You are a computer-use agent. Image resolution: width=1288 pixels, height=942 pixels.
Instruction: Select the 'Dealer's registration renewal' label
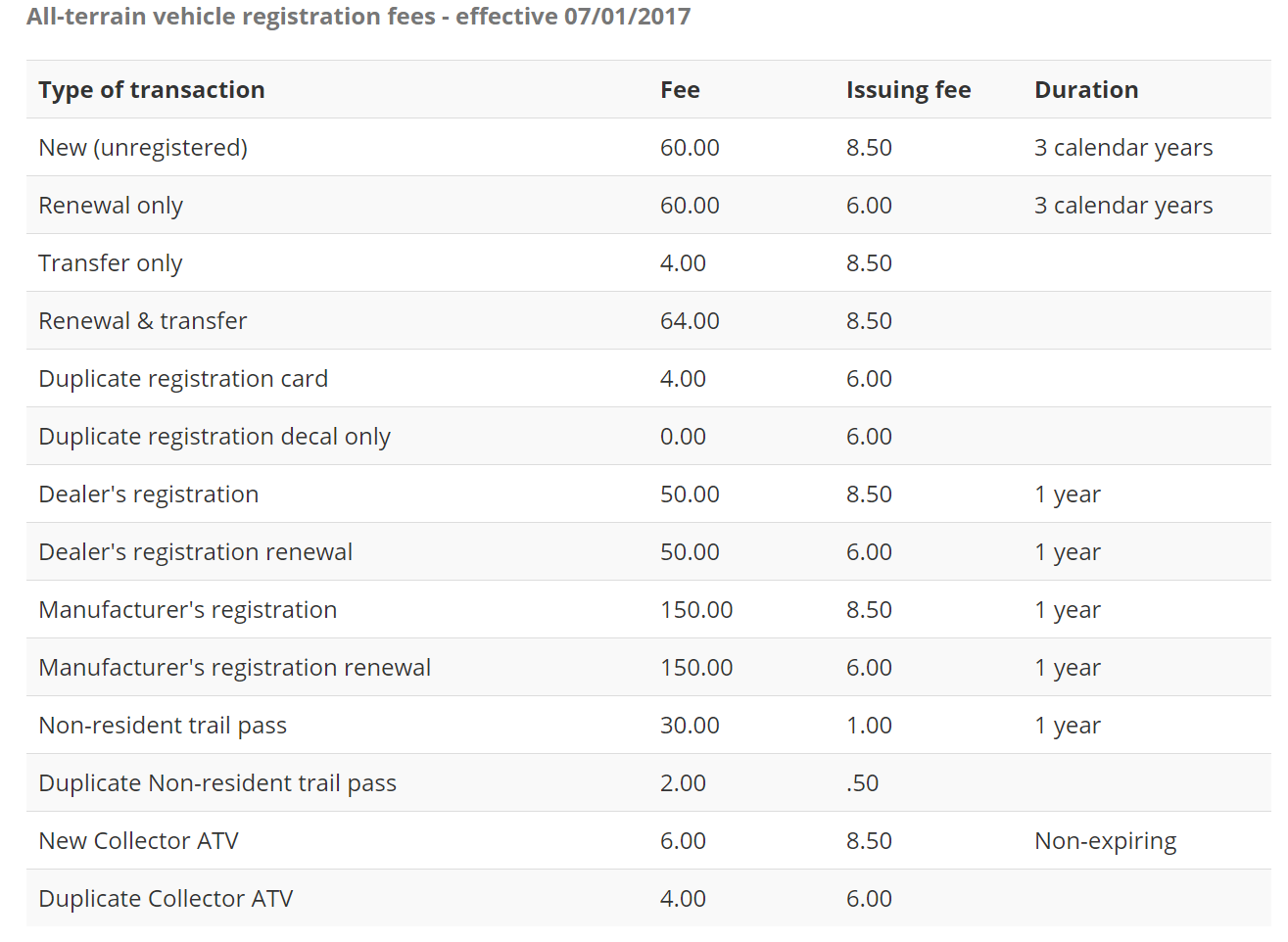[196, 552]
